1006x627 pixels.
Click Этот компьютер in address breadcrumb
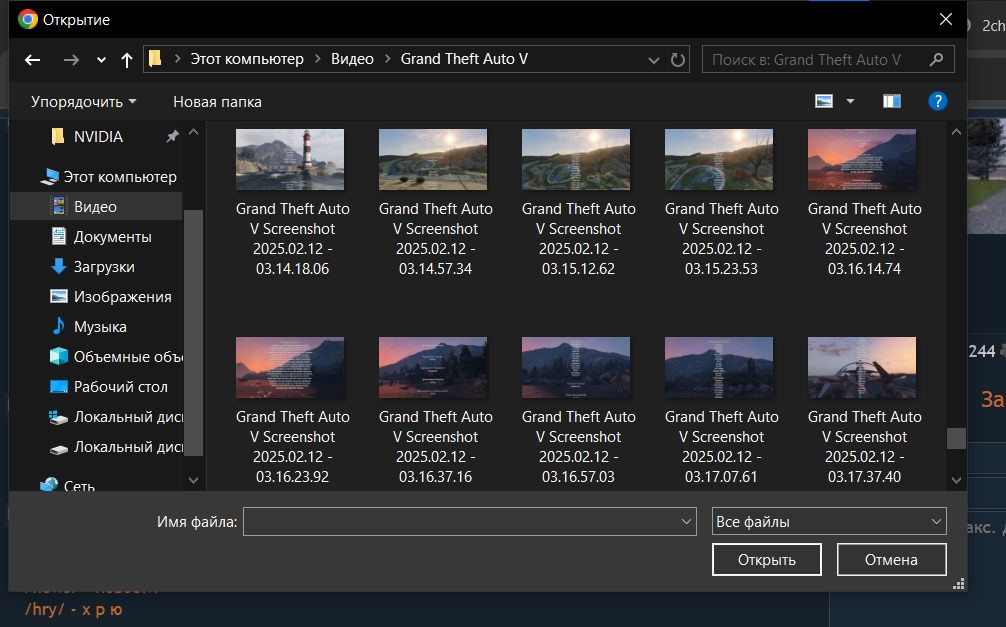coord(247,59)
